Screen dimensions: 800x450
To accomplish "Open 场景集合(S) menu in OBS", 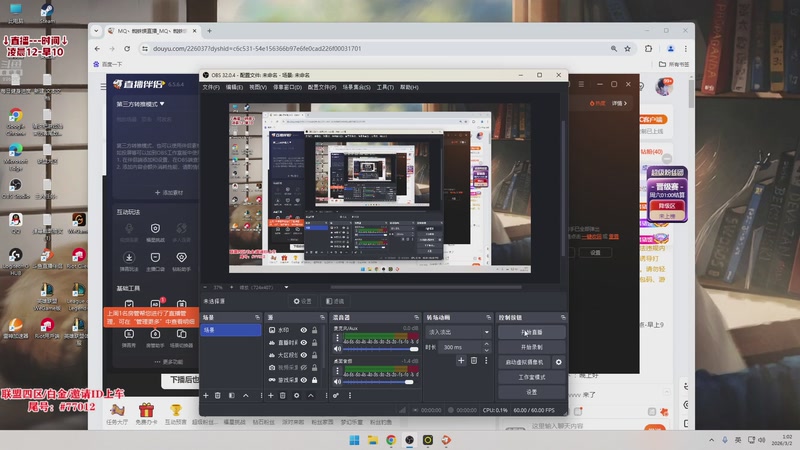I will coord(357,87).
